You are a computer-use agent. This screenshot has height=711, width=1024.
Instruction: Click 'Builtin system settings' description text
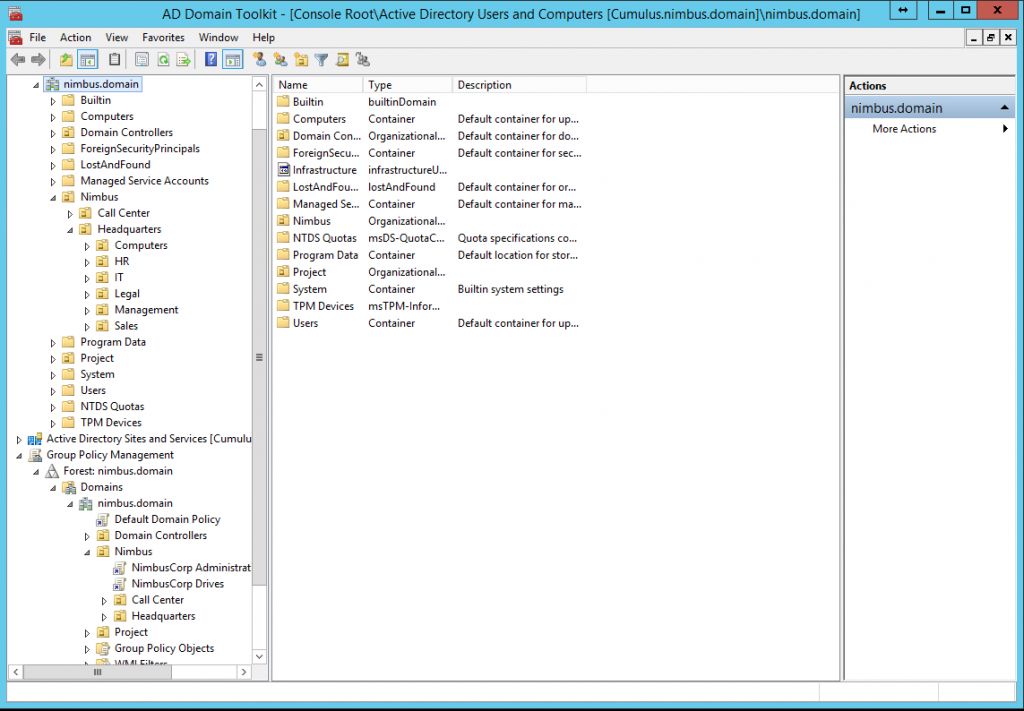pyautogui.click(x=511, y=289)
